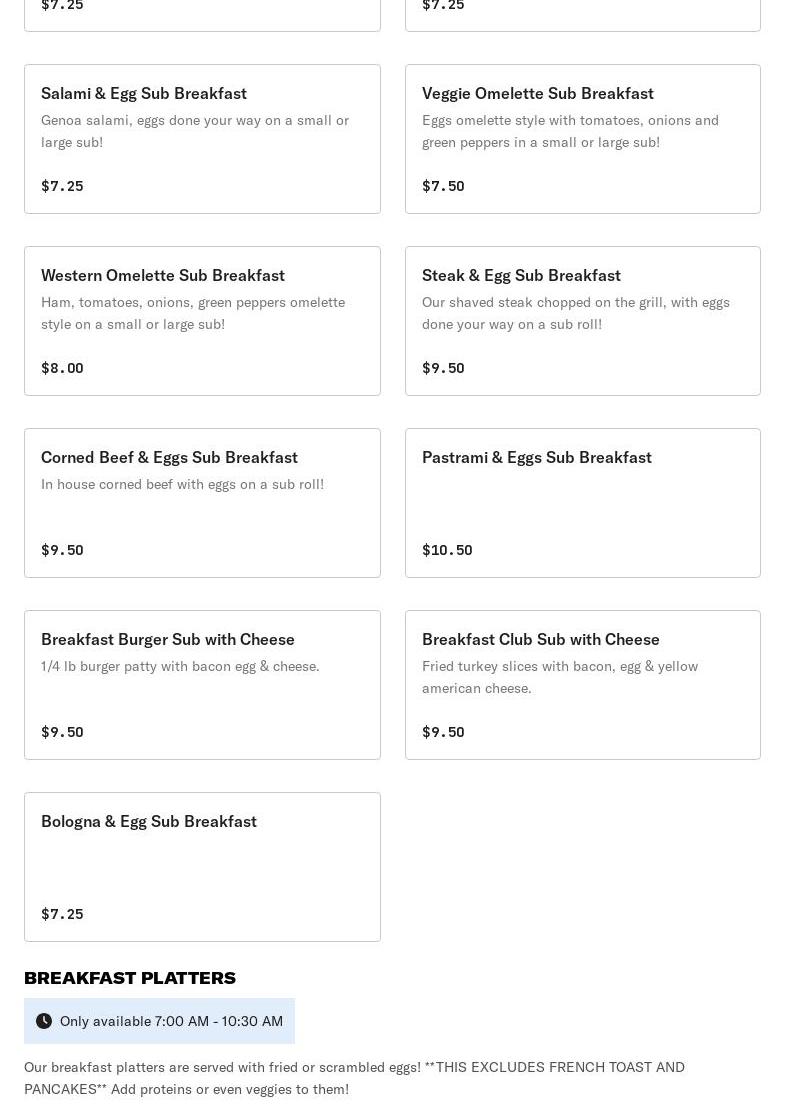Click the fried turkey slices description
The height and width of the screenshot is (1109, 785).
560,677
